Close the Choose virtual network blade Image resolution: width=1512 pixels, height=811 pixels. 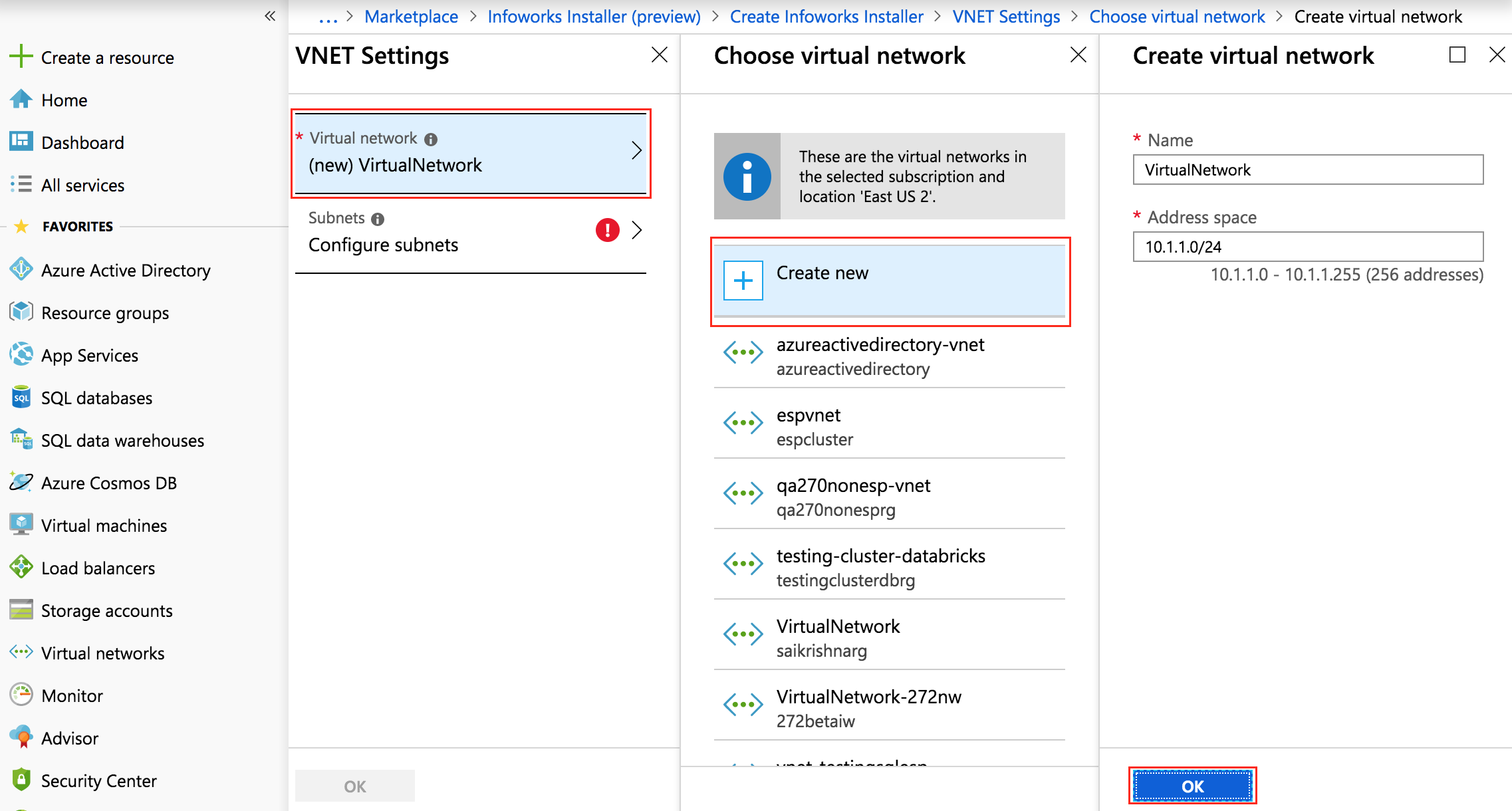coord(1078,55)
